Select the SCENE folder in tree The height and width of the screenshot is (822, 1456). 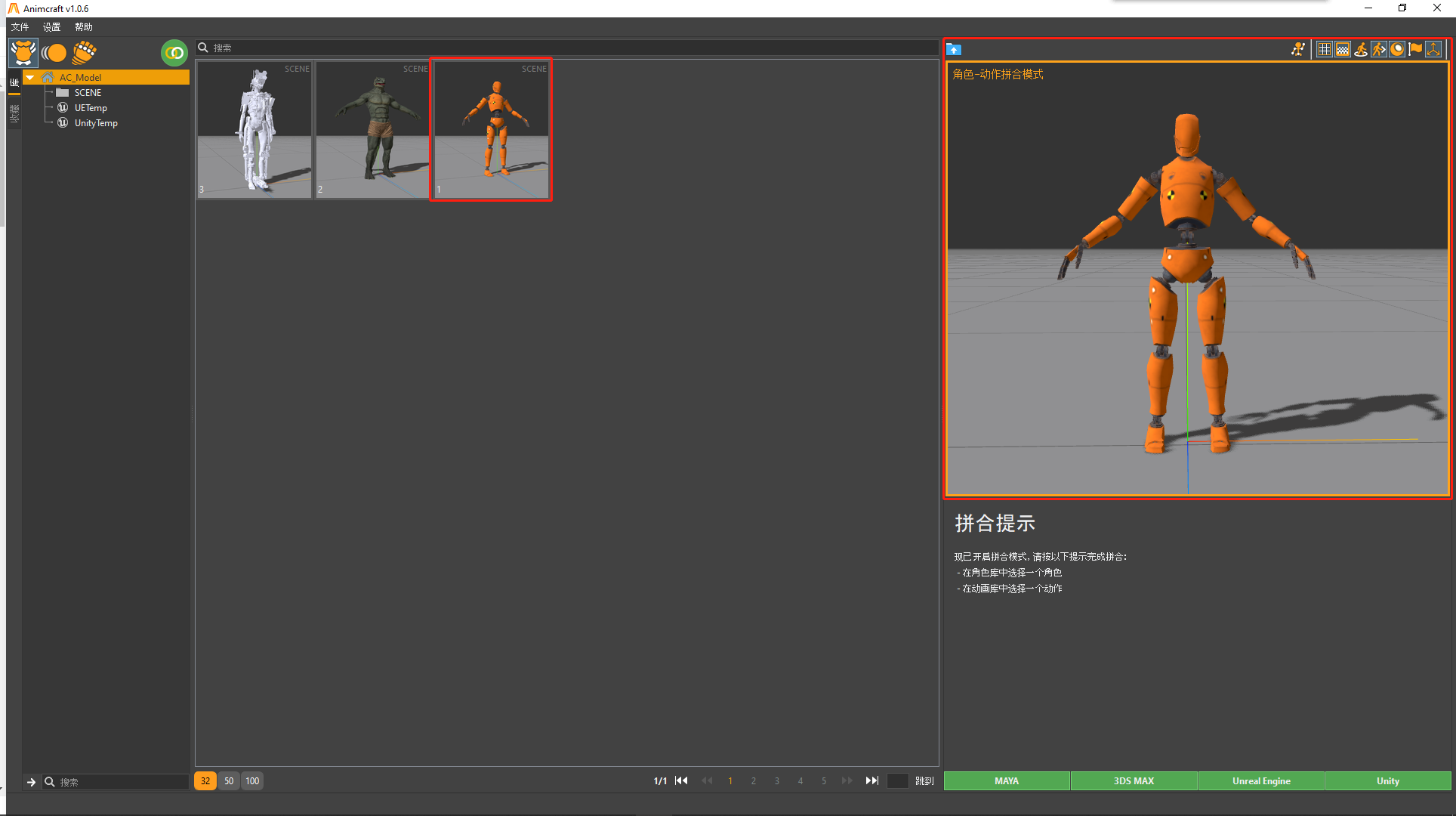[88, 93]
